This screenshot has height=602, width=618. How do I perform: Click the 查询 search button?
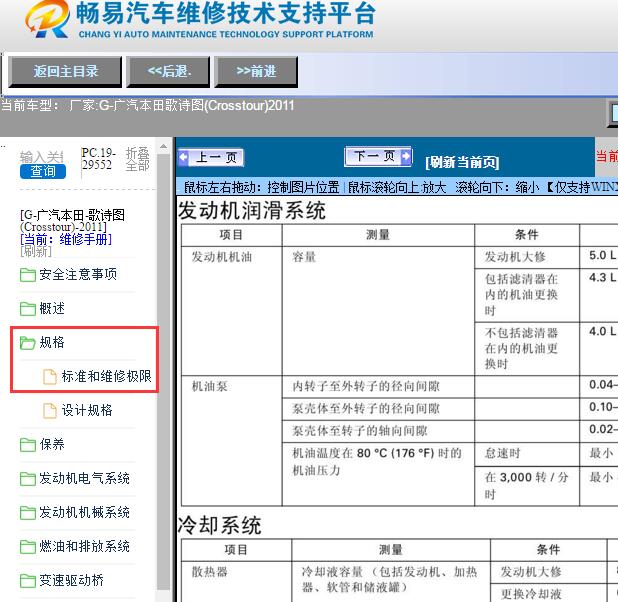43,171
